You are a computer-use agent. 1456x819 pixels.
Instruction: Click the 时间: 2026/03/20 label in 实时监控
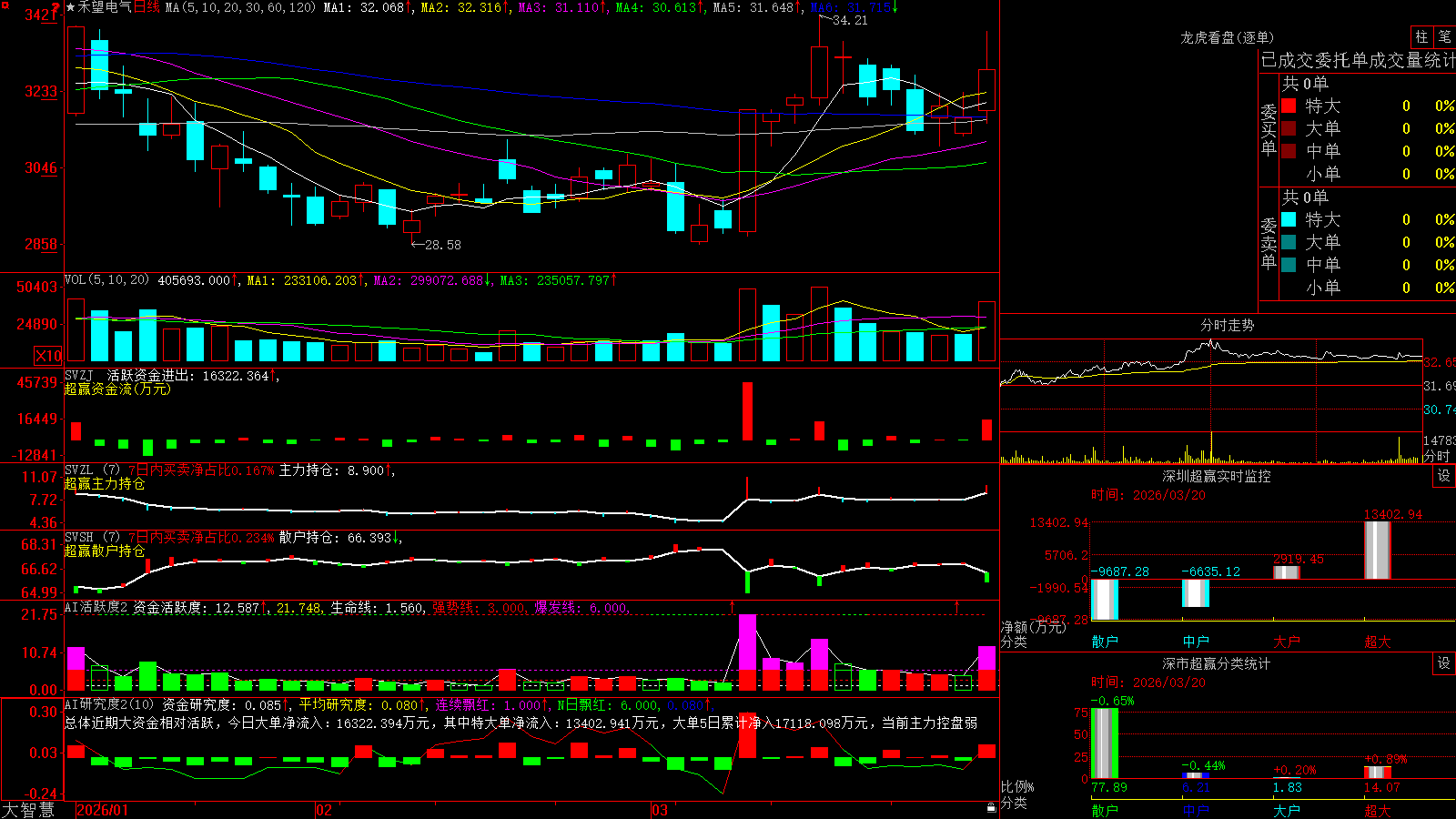1148,495
